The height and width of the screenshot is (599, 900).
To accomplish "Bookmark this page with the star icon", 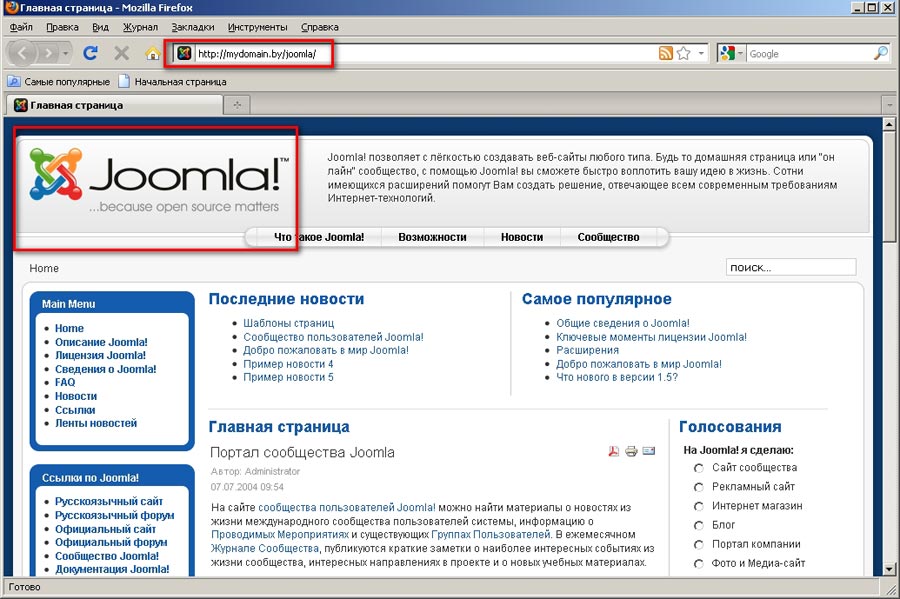I will click(683, 53).
